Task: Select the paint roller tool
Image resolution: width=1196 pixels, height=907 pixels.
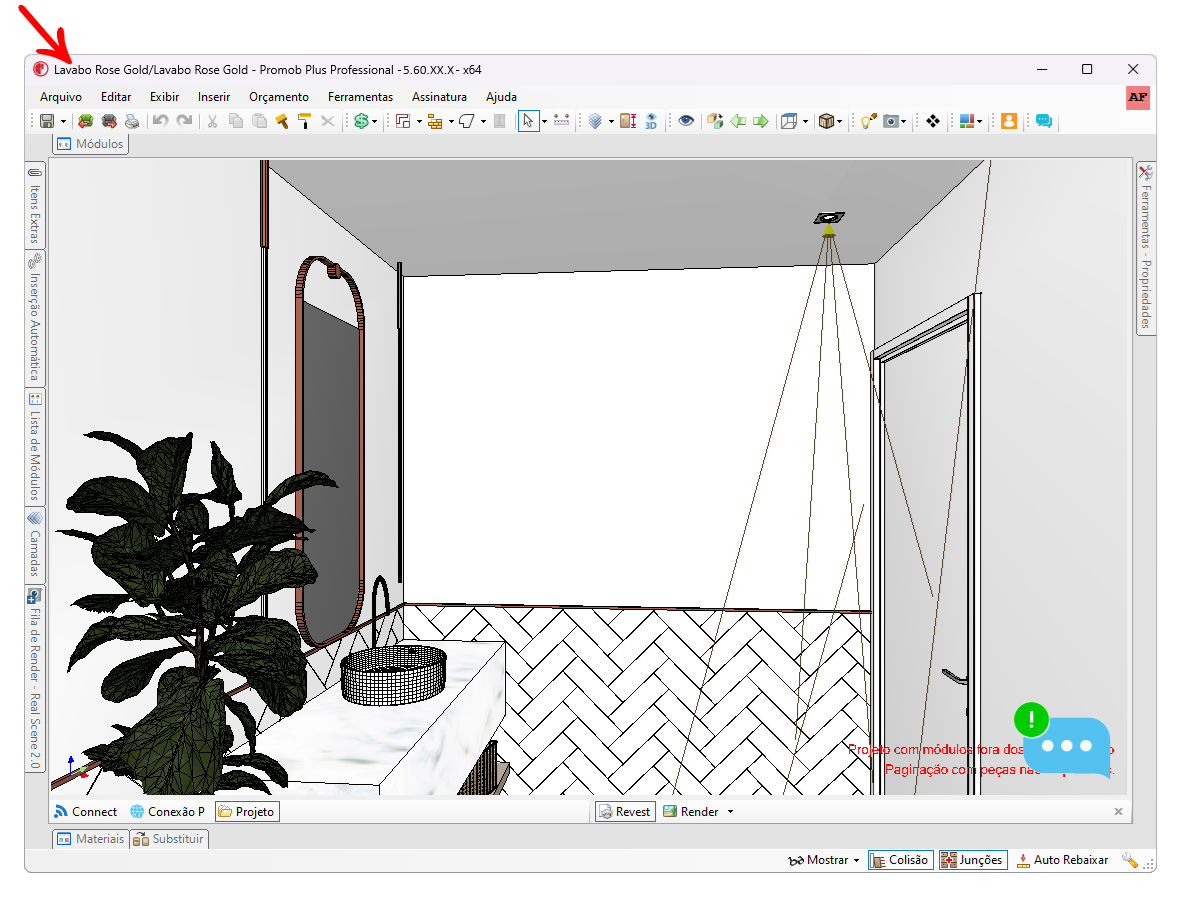Action: click(x=304, y=121)
